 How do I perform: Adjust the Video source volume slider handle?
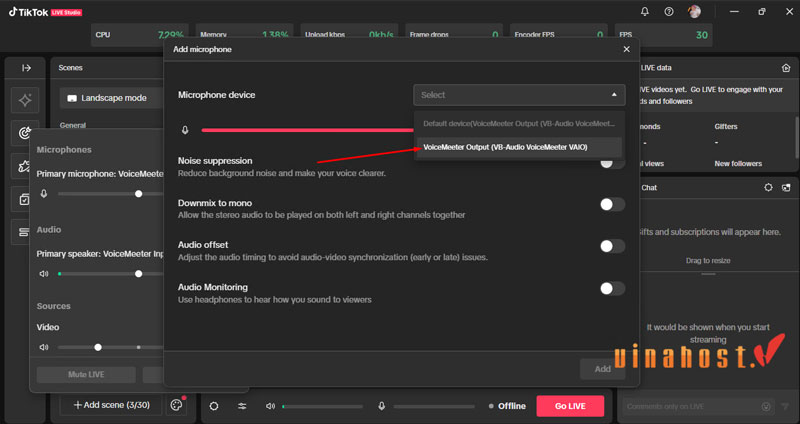tap(98, 347)
